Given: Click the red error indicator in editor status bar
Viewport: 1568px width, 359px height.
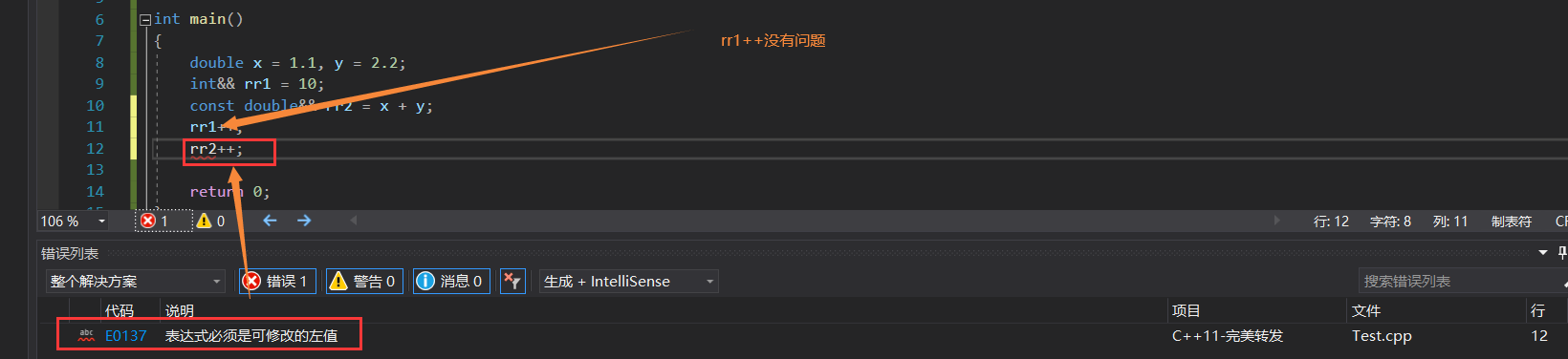Looking at the screenshot, I should 154,221.
